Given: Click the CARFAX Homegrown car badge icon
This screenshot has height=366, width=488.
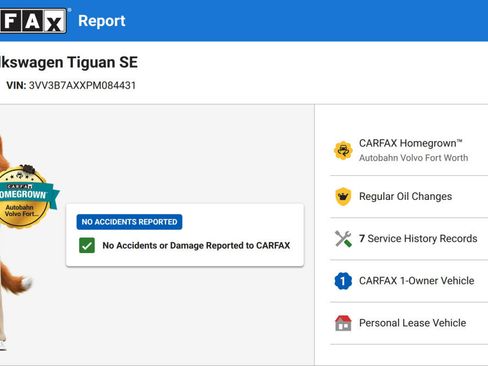Looking at the screenshot, I should pyautogui.click(x=343, y=150).
